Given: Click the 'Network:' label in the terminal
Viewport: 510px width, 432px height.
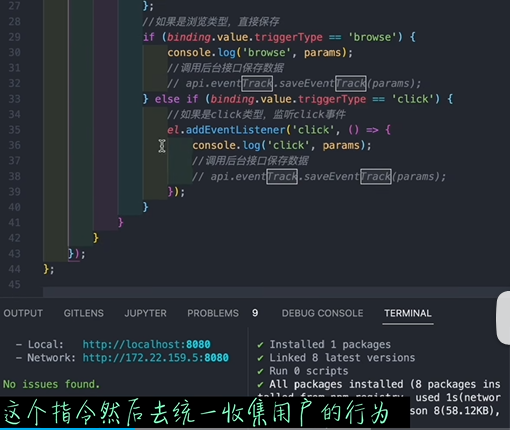Looking at the screenshot, I should tap(51, 358).
